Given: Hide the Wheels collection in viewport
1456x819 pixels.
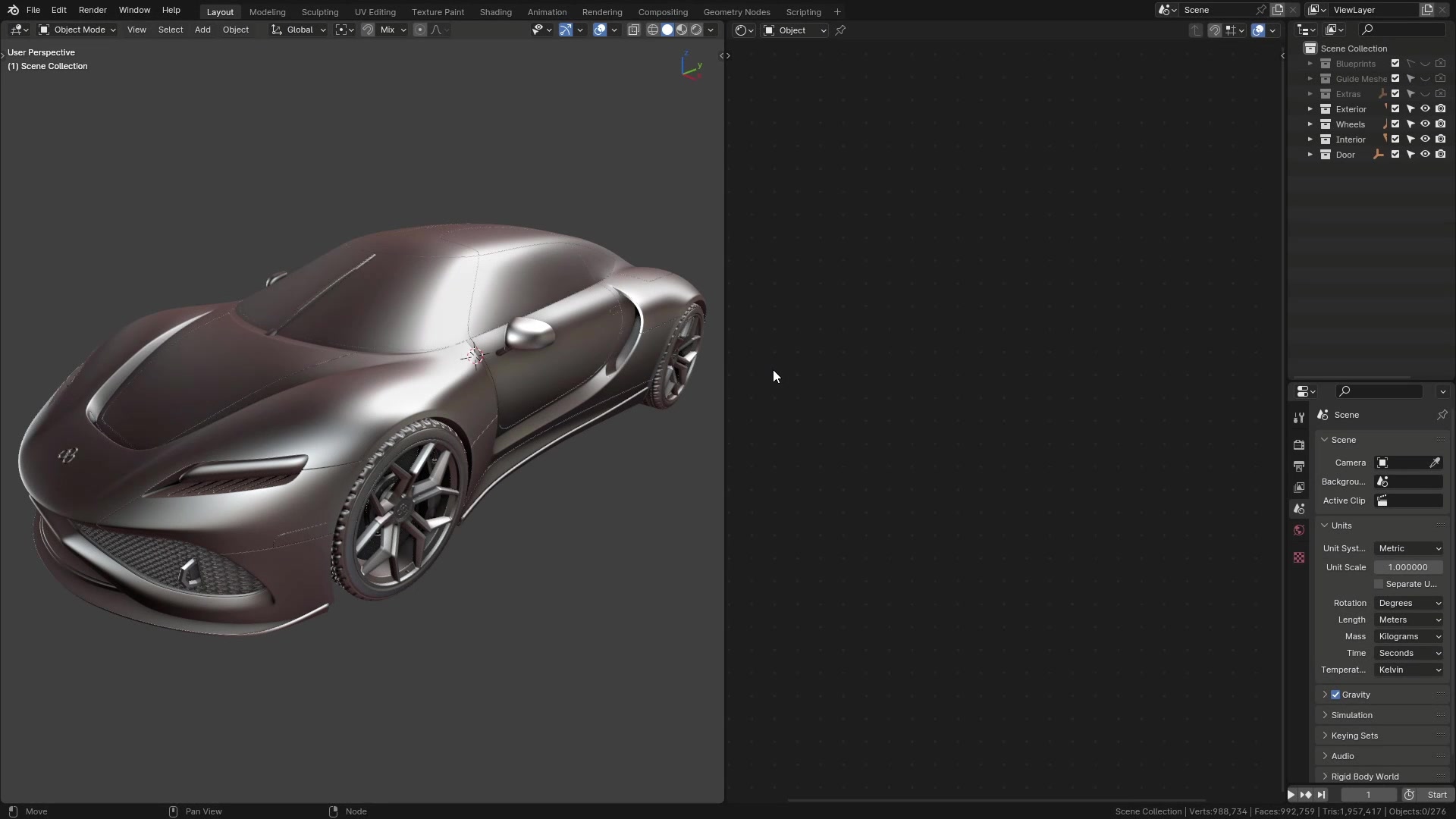Looking at the screenshot, I should click(1425, 124).
